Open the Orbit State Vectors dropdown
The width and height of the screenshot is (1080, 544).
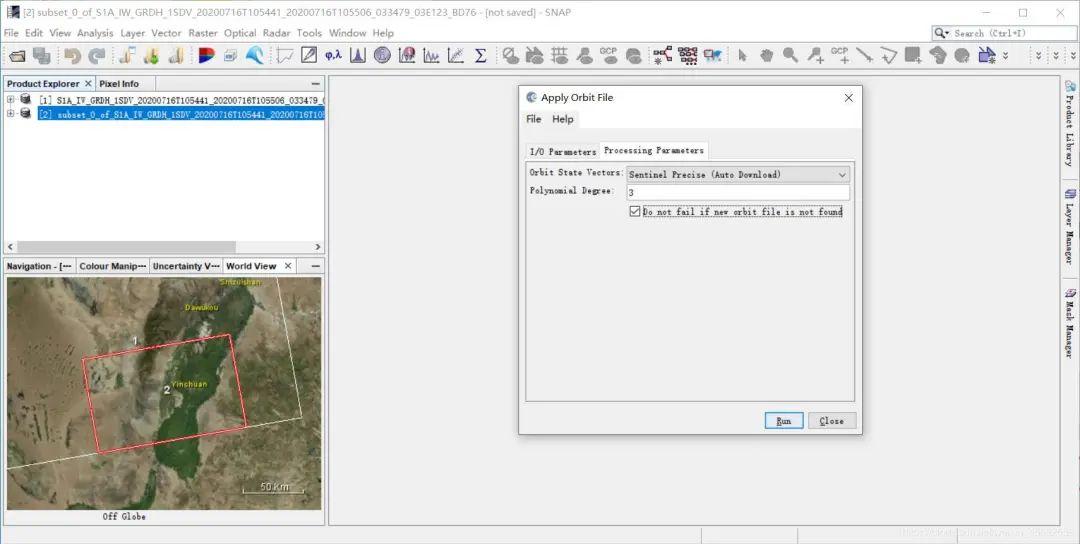(x=738, y=174)
